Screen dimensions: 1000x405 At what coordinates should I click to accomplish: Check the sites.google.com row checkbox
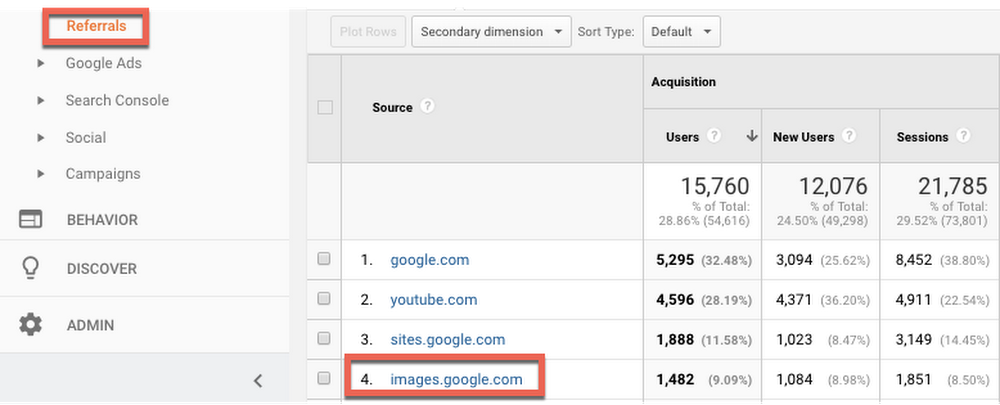[324, 338]
